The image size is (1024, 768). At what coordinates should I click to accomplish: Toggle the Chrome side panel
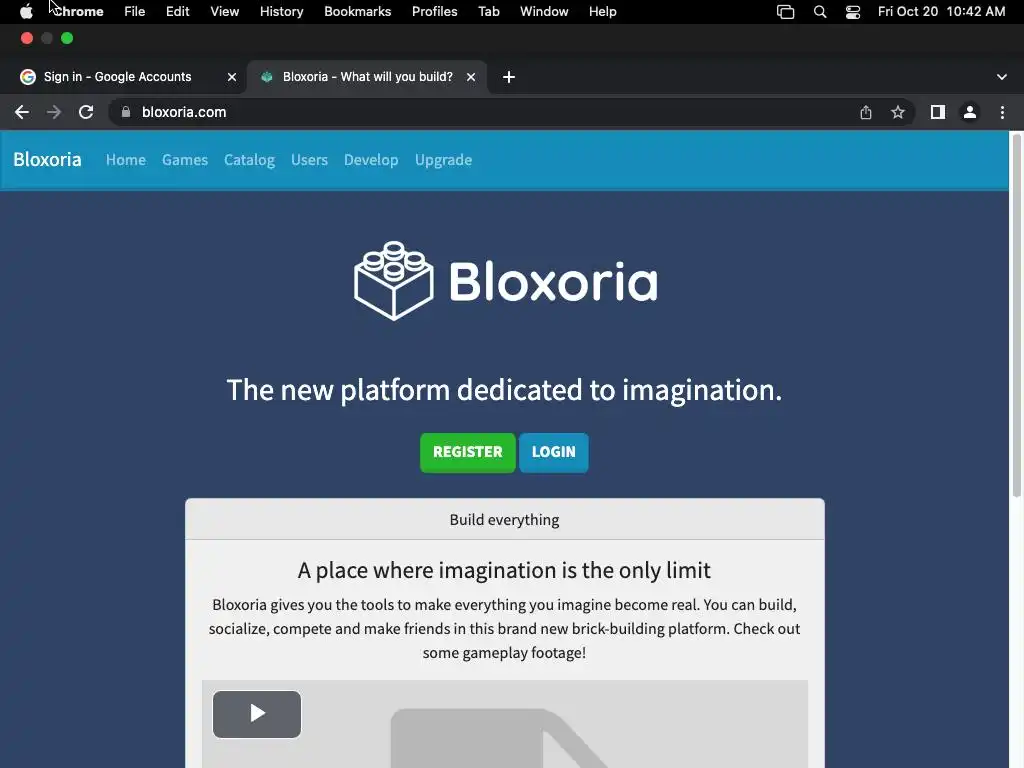(x=938, y=112)
